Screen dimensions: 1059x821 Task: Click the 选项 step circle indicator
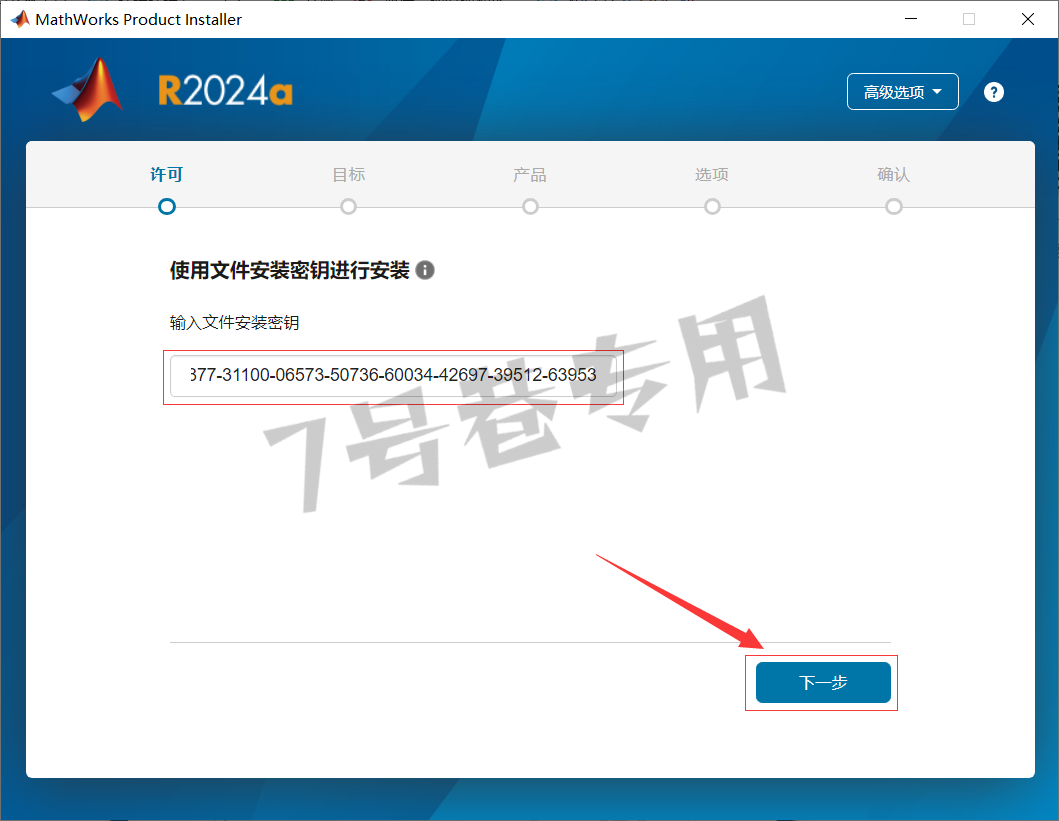tap(712, 207)
